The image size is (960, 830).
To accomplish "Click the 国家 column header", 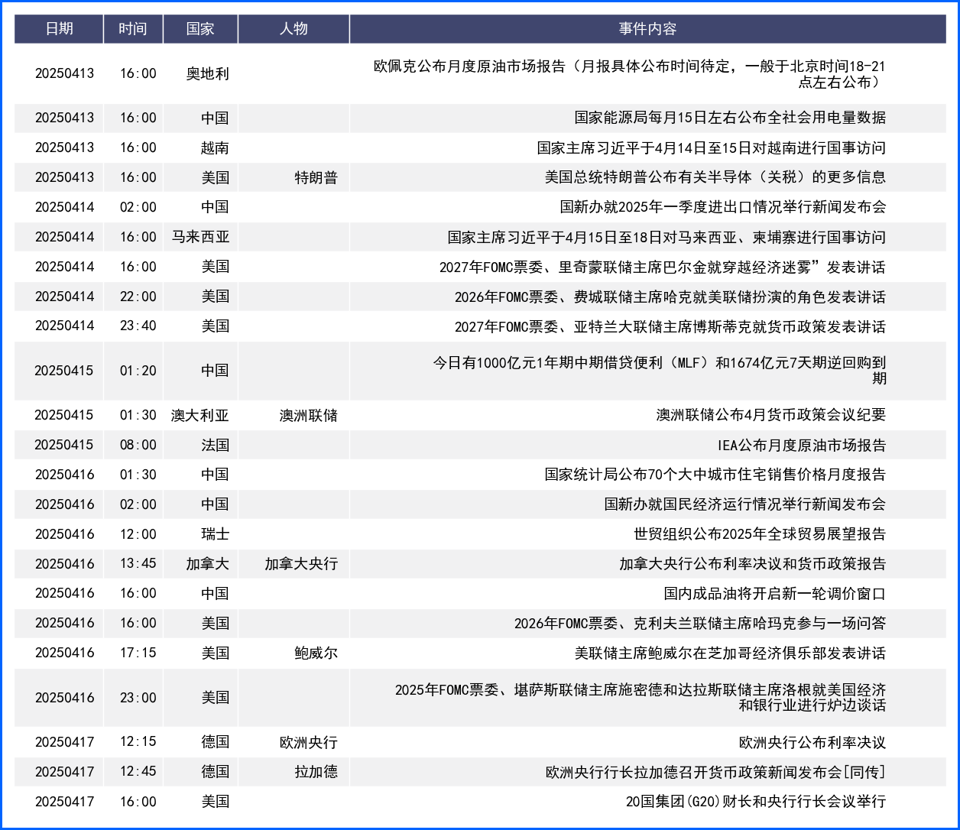I will coord(200,29).
